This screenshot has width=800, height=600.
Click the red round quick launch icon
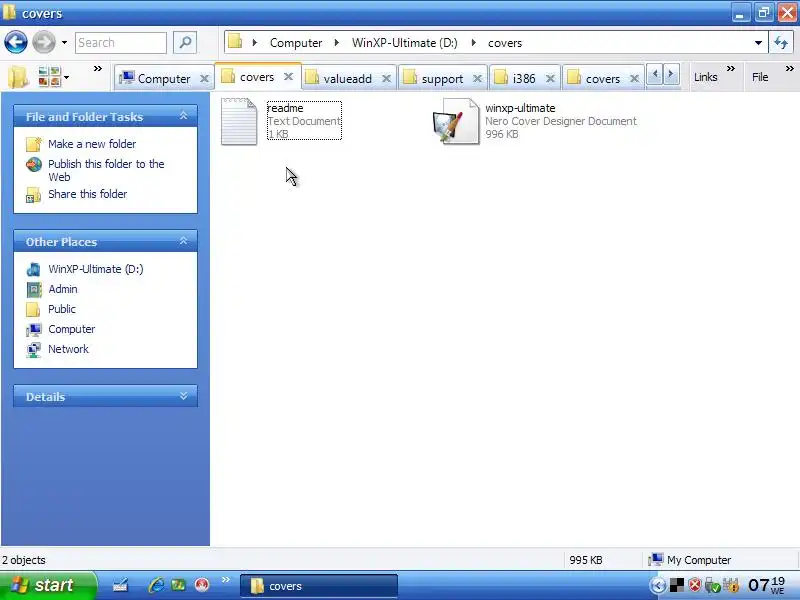tap(202, 585)
